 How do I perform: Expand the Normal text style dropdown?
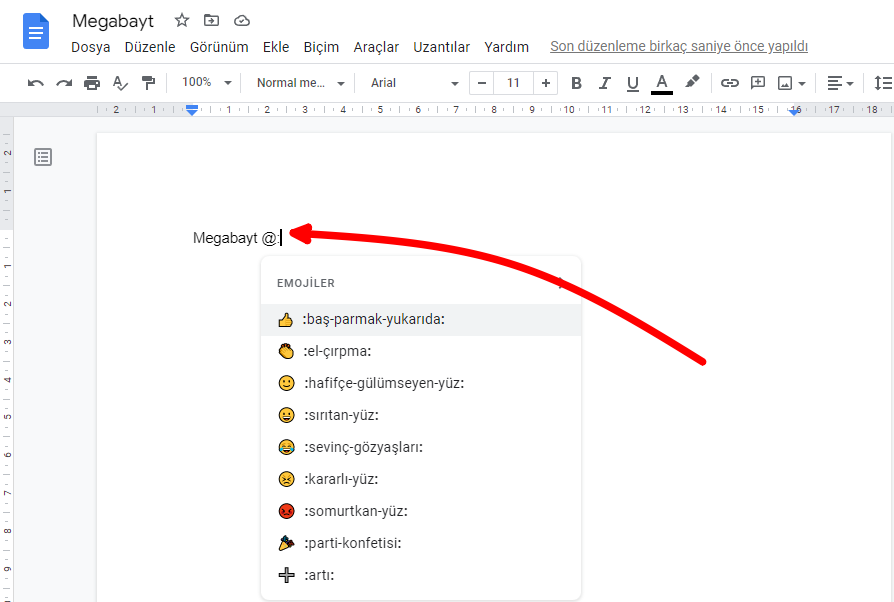click(x=299, y=83)
